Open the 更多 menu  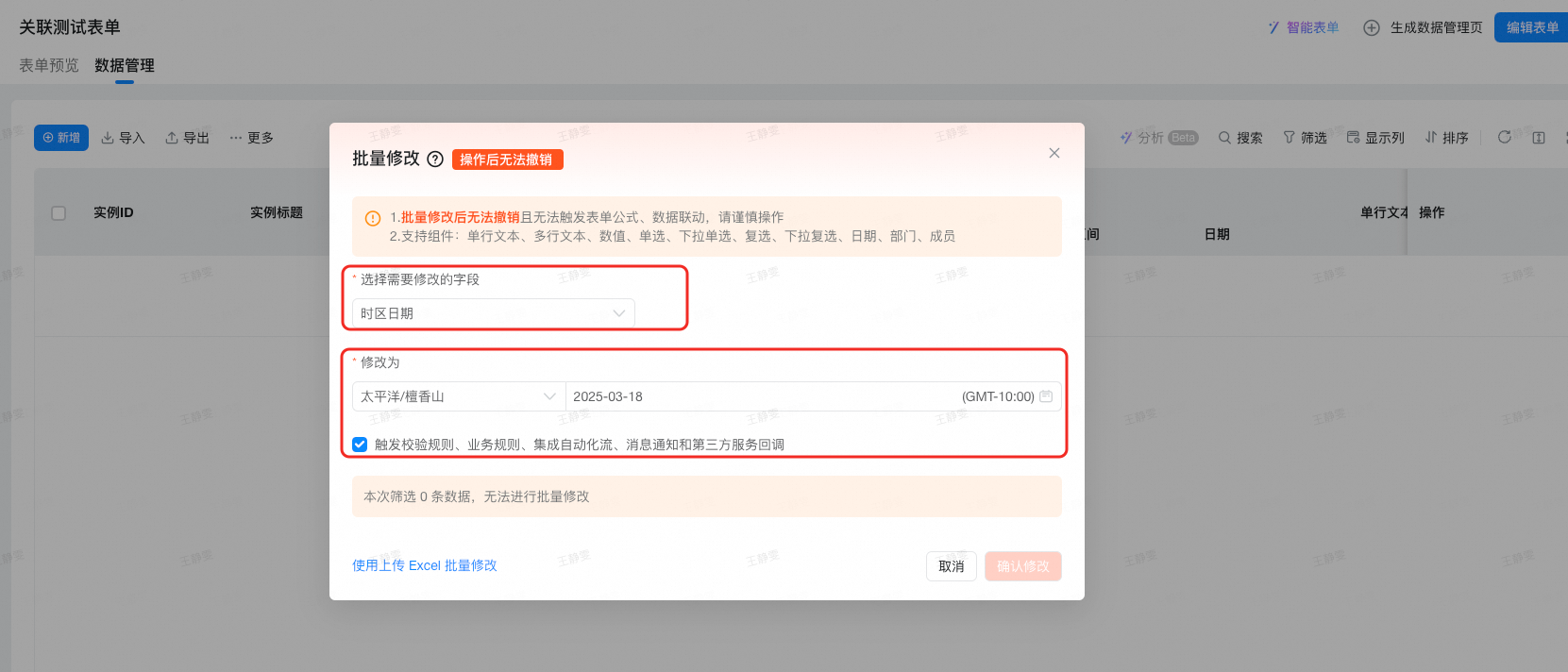pyautogui.click(x=251, y=138)
